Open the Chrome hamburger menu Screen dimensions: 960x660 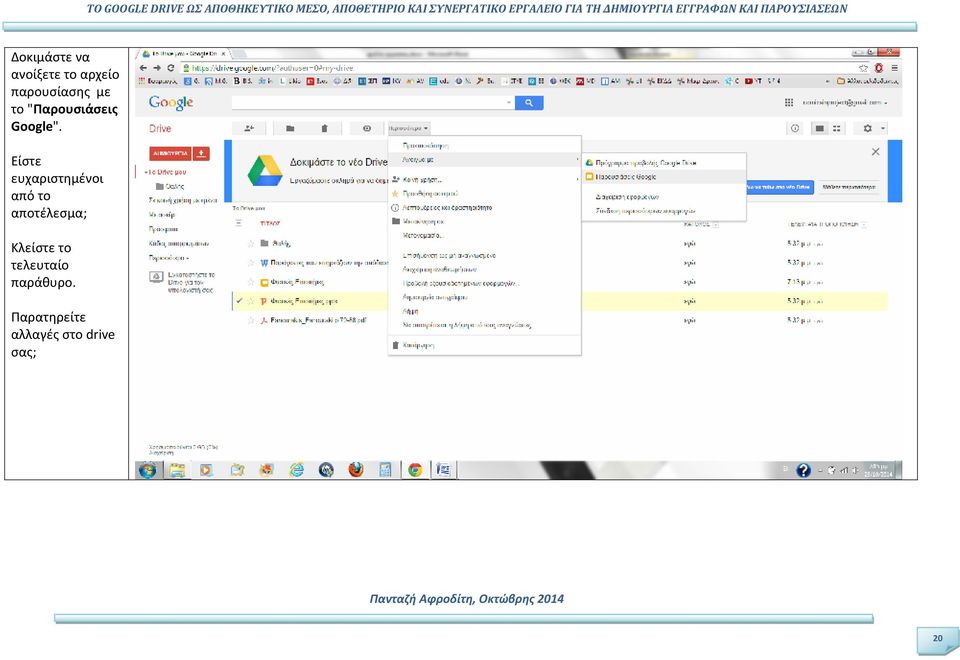point(894,68)
